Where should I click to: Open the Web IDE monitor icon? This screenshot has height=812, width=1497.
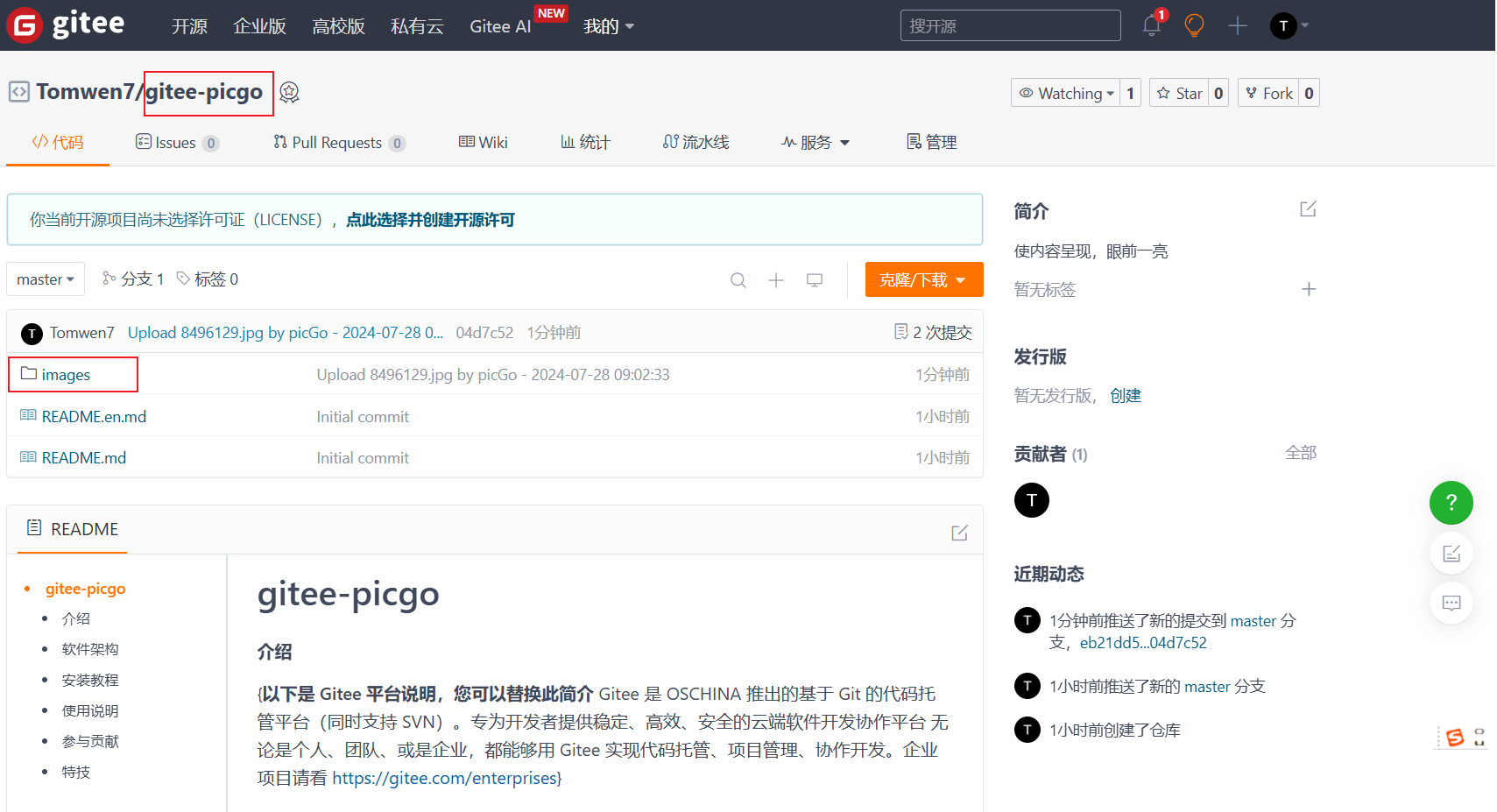pos(815,280)
